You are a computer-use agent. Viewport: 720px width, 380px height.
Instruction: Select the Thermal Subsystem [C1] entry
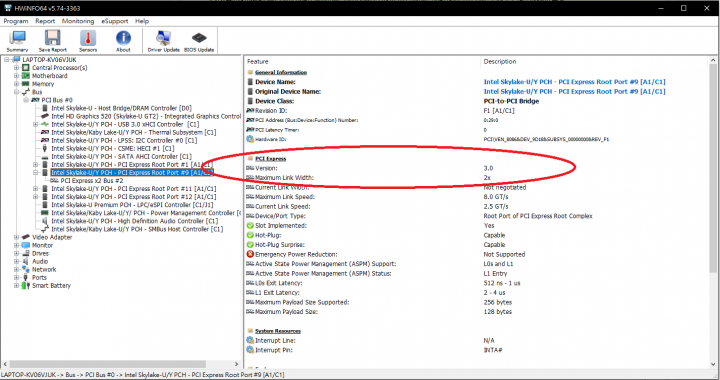[134, 133]
